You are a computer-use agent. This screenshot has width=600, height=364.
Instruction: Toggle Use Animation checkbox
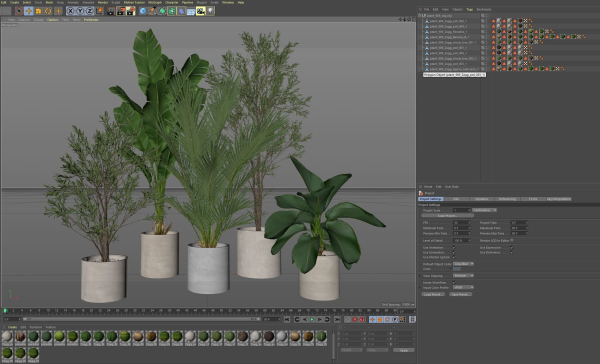(x=454, y=248)
